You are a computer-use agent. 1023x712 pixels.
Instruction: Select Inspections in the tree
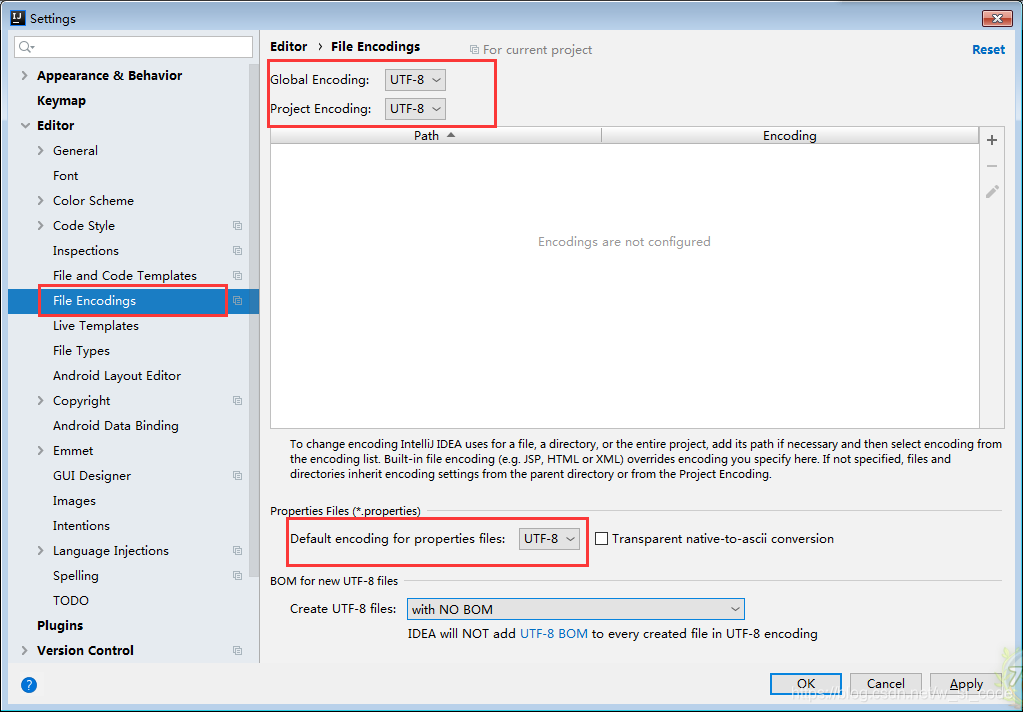[85, 251]
